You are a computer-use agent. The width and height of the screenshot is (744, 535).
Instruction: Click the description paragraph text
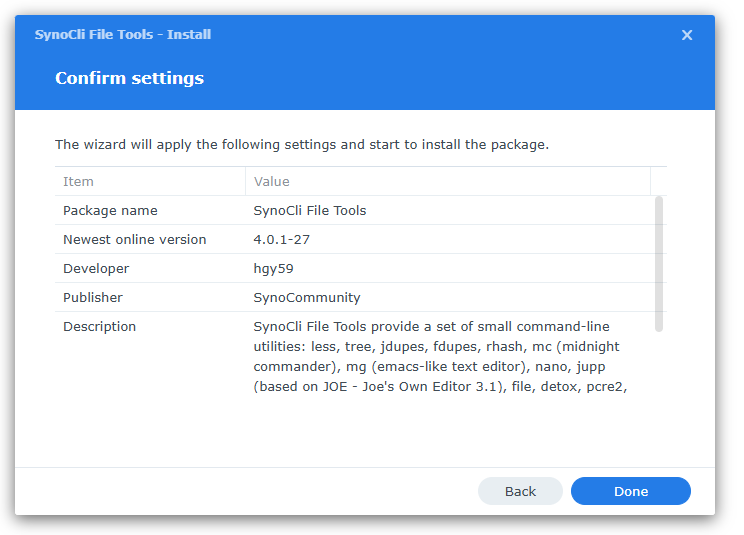[440, 356]
